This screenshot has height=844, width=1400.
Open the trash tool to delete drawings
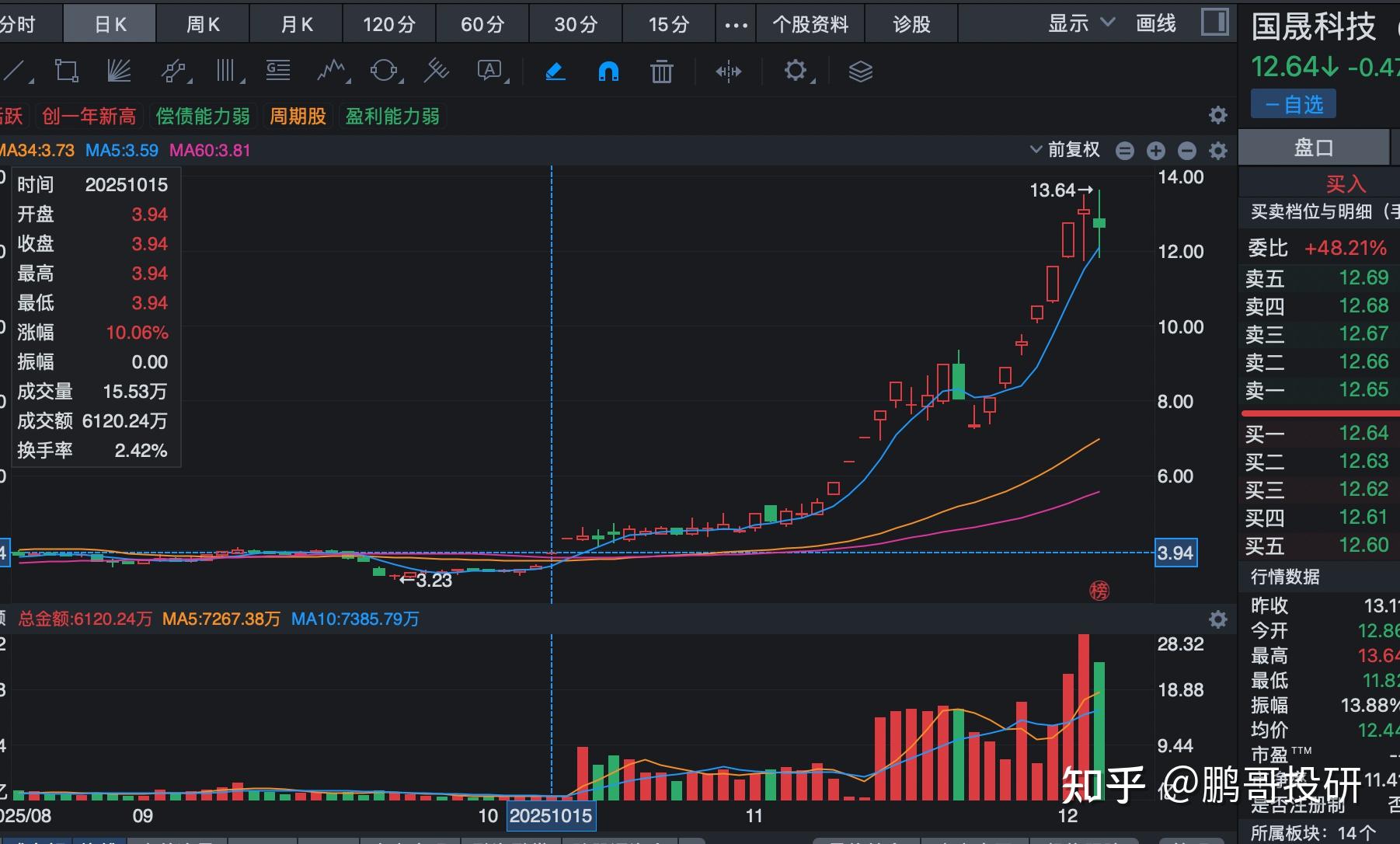point(660,71)
